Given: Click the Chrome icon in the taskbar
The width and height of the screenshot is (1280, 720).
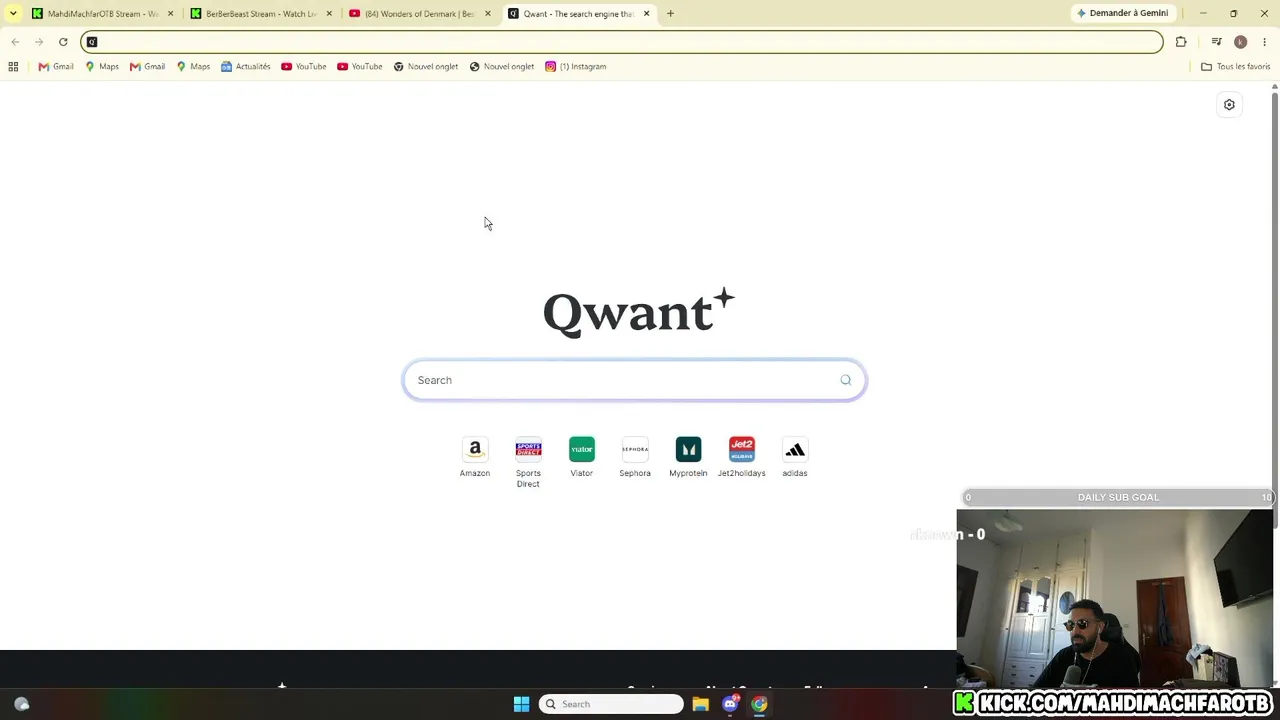Looking at the screenshot, I should point(759,704).
